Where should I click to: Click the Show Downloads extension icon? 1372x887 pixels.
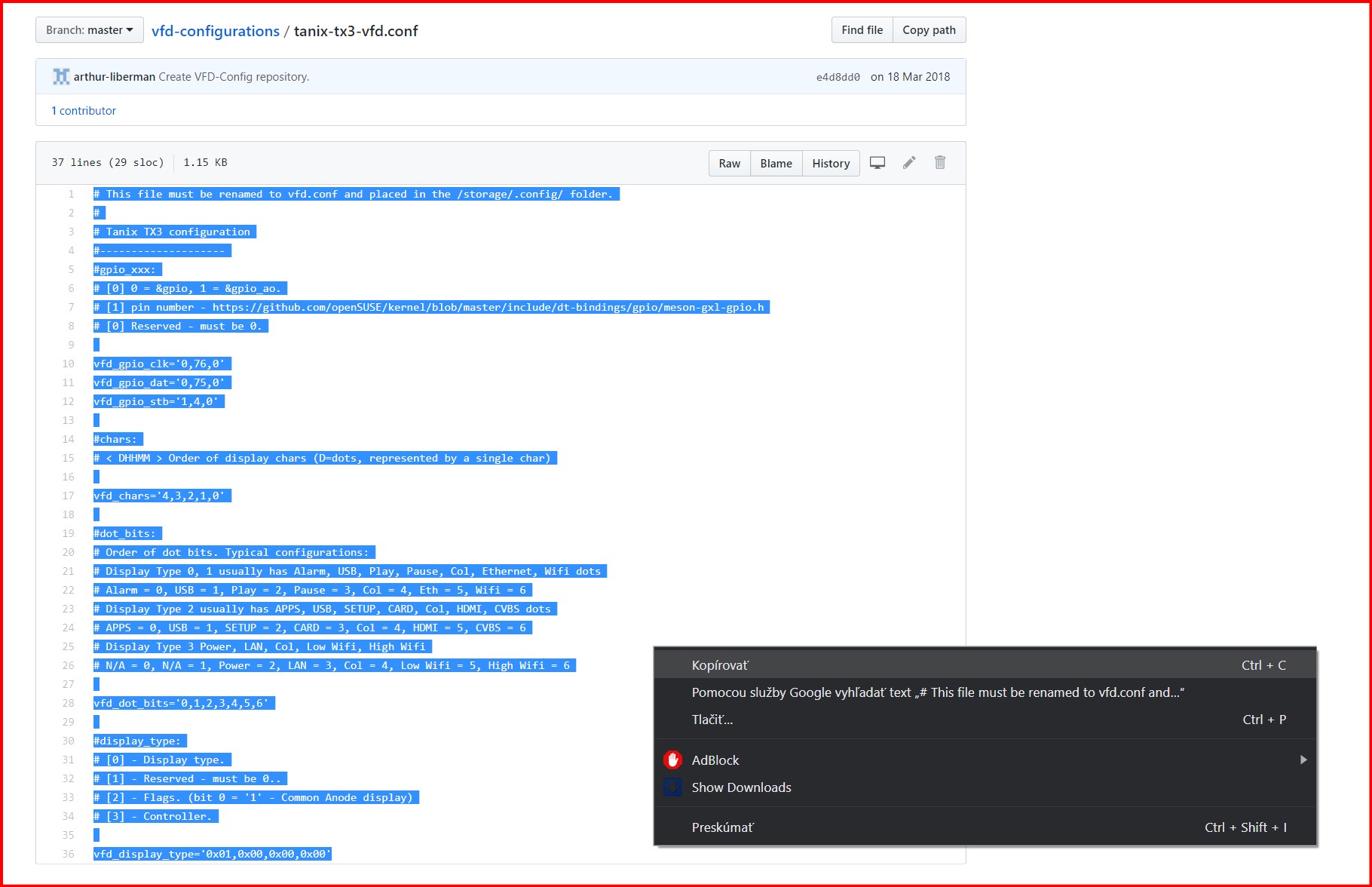672,787
